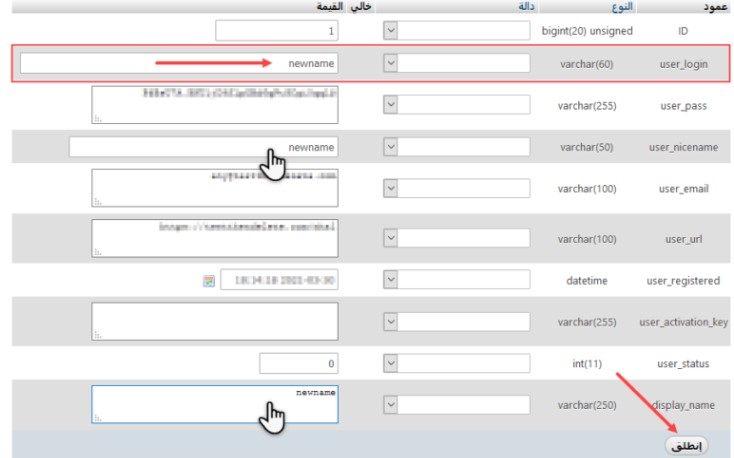Screen dimensions: 734x458
Task: Click the خالي column header
Action: (360, 7)
